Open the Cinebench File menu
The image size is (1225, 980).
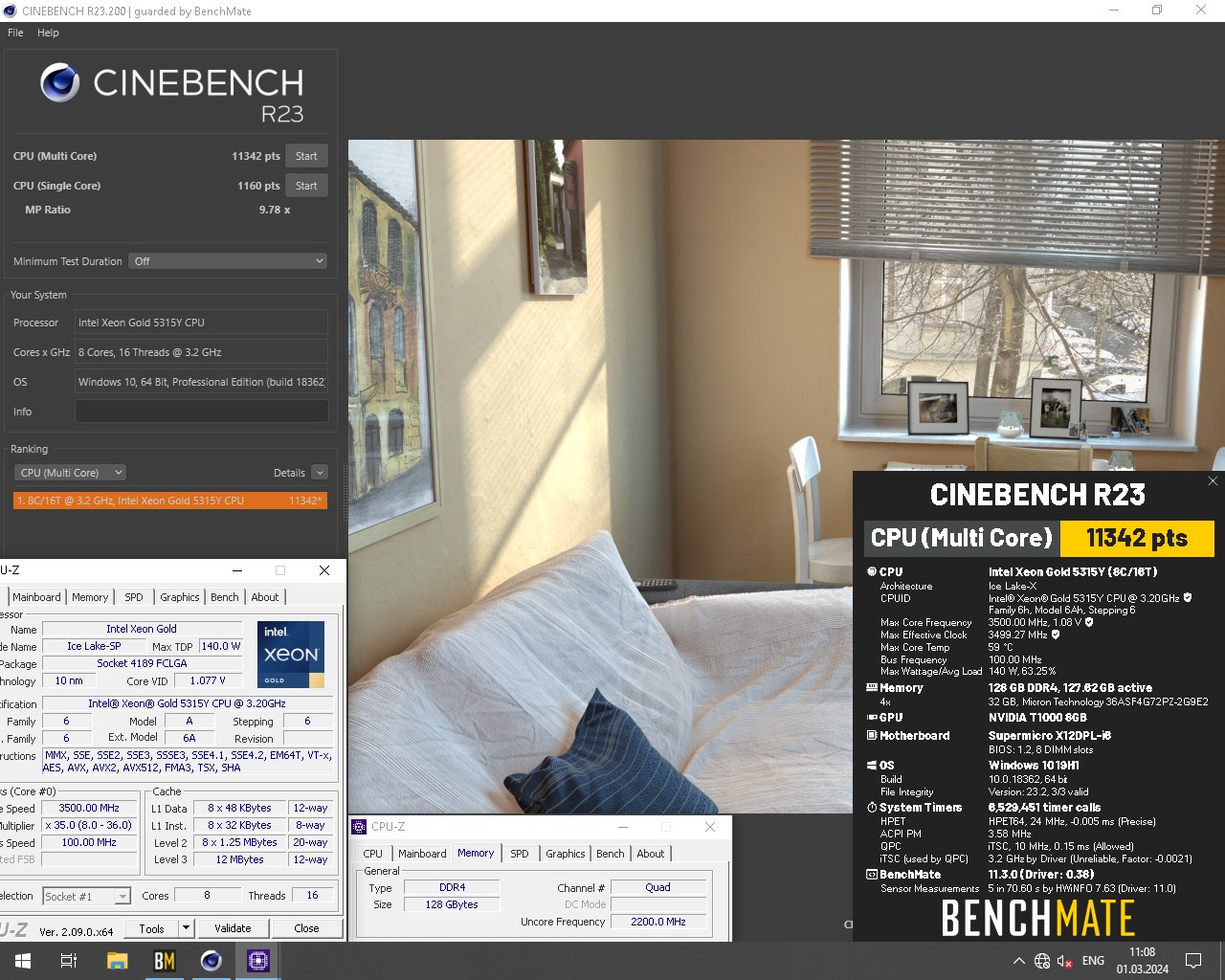(x=15, y=33)
